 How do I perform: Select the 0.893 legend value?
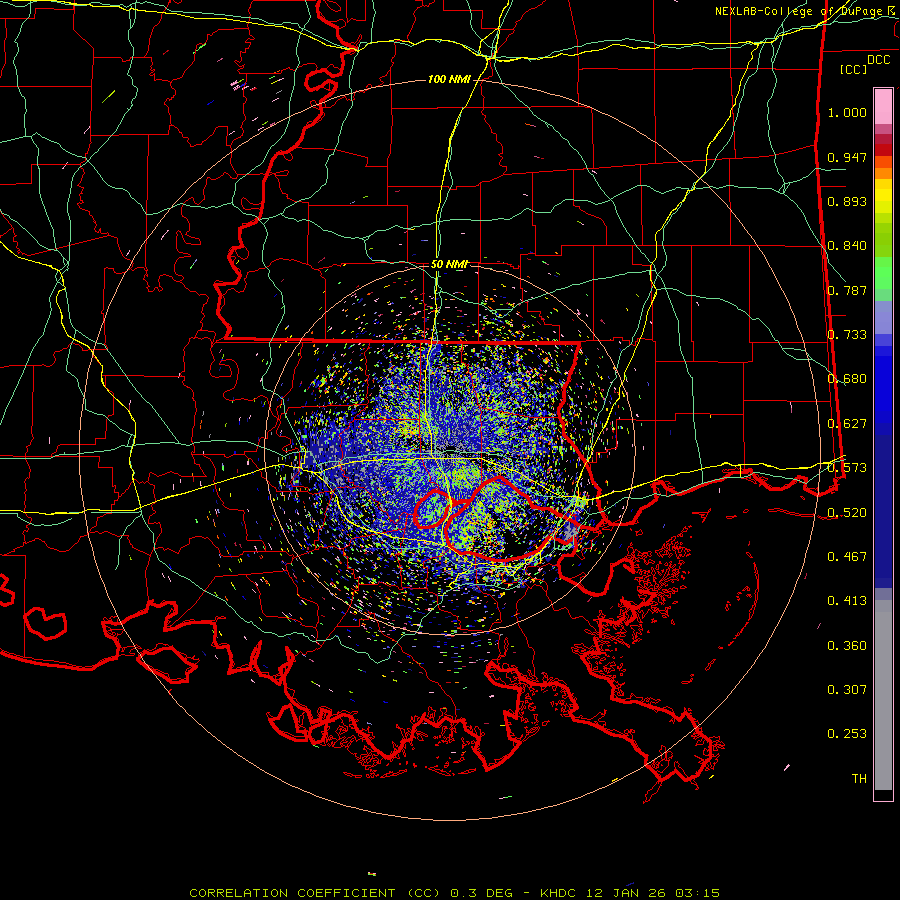(x=847, y=201)
